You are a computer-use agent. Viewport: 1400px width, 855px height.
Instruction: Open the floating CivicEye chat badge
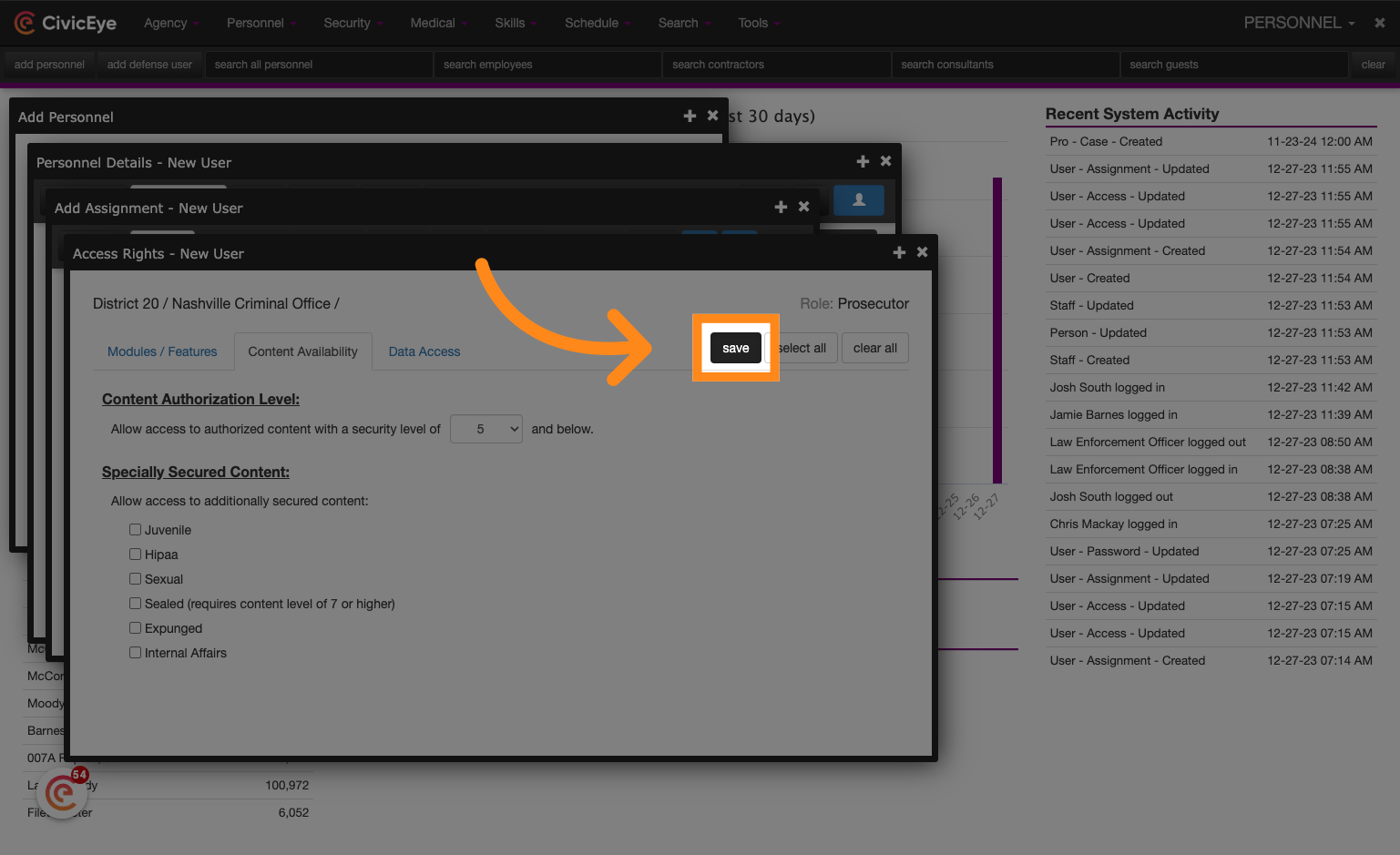click(x=62, y=794)
